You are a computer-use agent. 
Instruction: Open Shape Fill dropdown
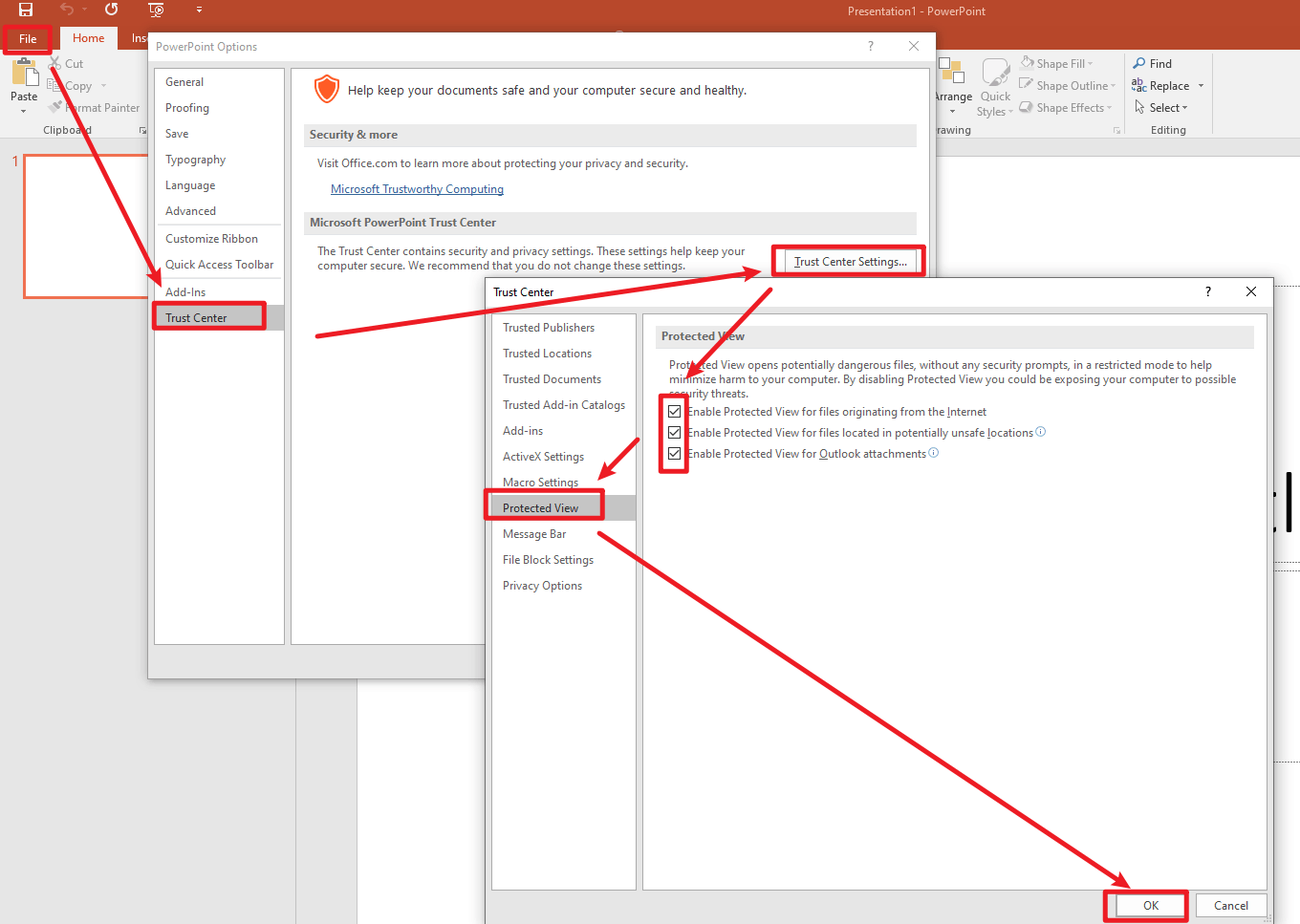[1056, 64]
